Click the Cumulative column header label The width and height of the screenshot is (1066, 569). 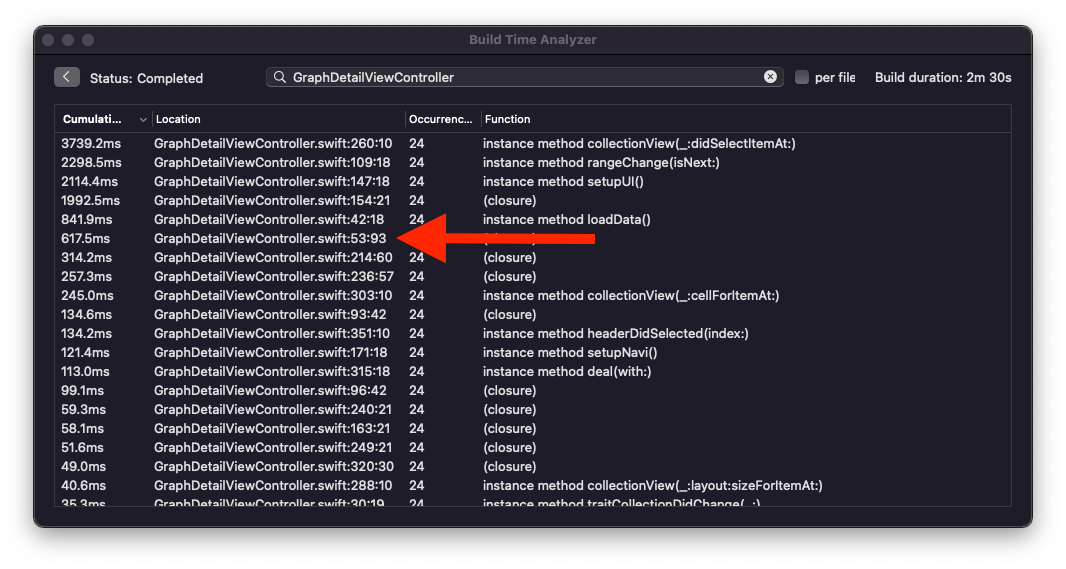[92, 119]
